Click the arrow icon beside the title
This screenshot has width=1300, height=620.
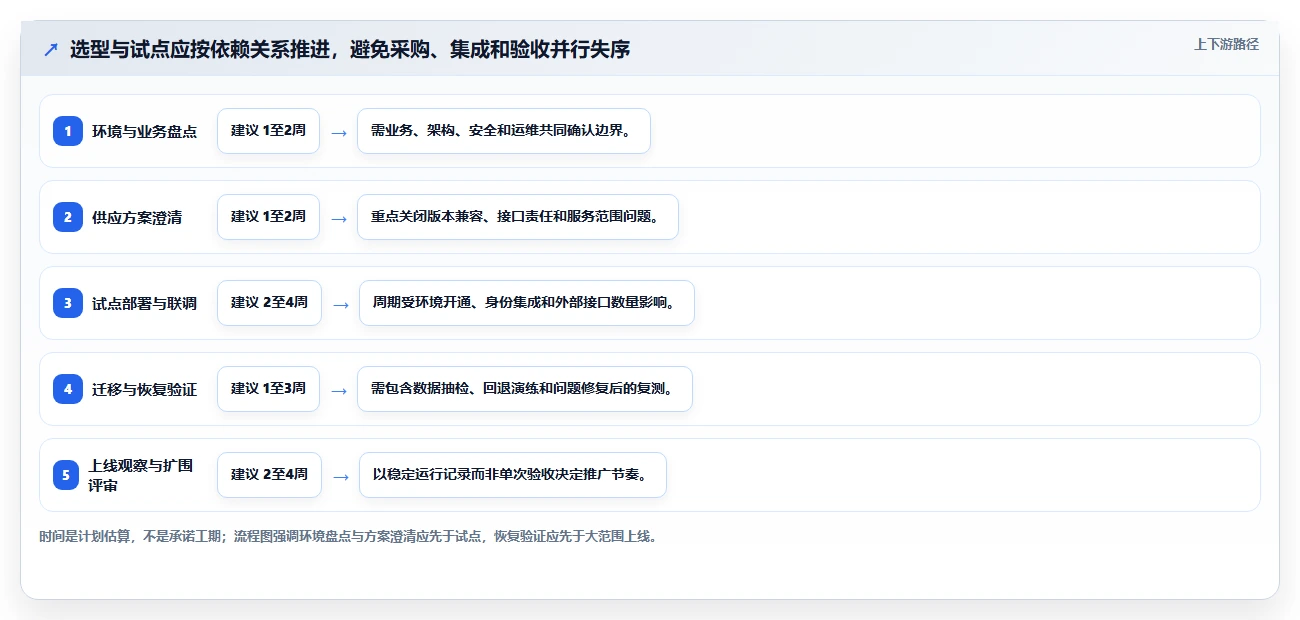pos(51,49)
